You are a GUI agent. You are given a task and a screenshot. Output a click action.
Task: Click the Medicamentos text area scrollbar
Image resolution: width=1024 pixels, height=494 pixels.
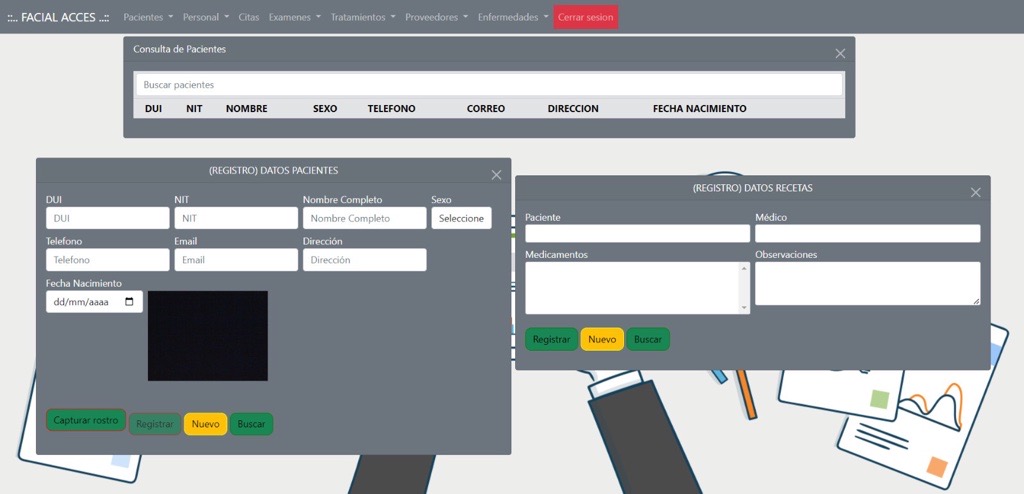743,288
